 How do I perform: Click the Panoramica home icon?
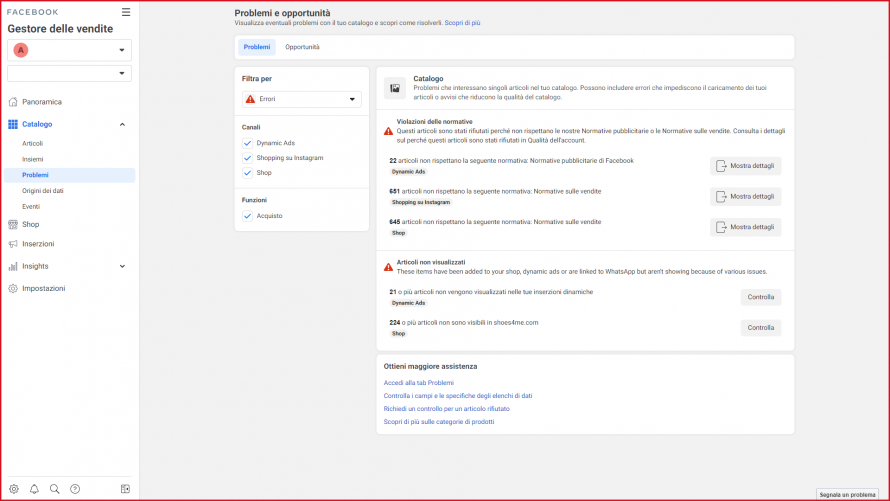(x=13, y=102)
